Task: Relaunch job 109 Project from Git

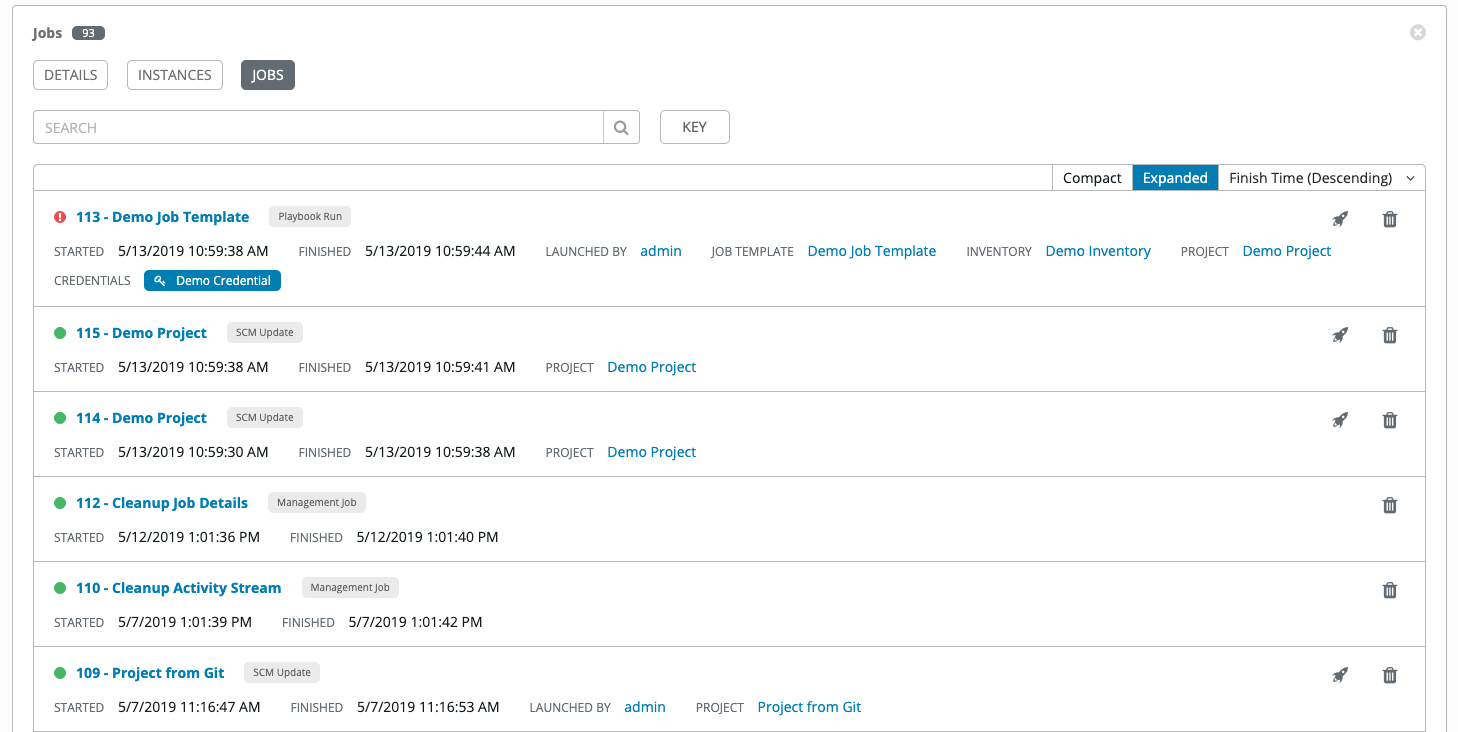Action: [1340, 675]
